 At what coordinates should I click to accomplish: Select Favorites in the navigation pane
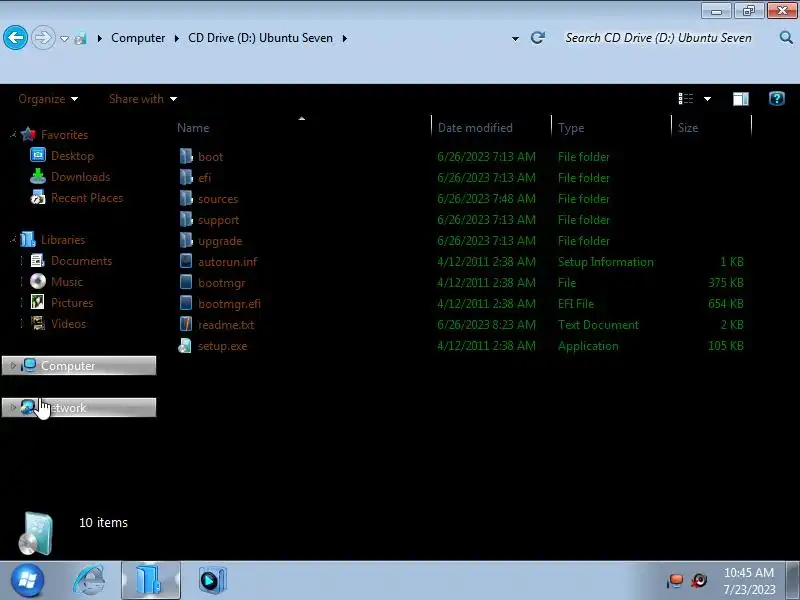pyautogui.click(x=64, y=135)
